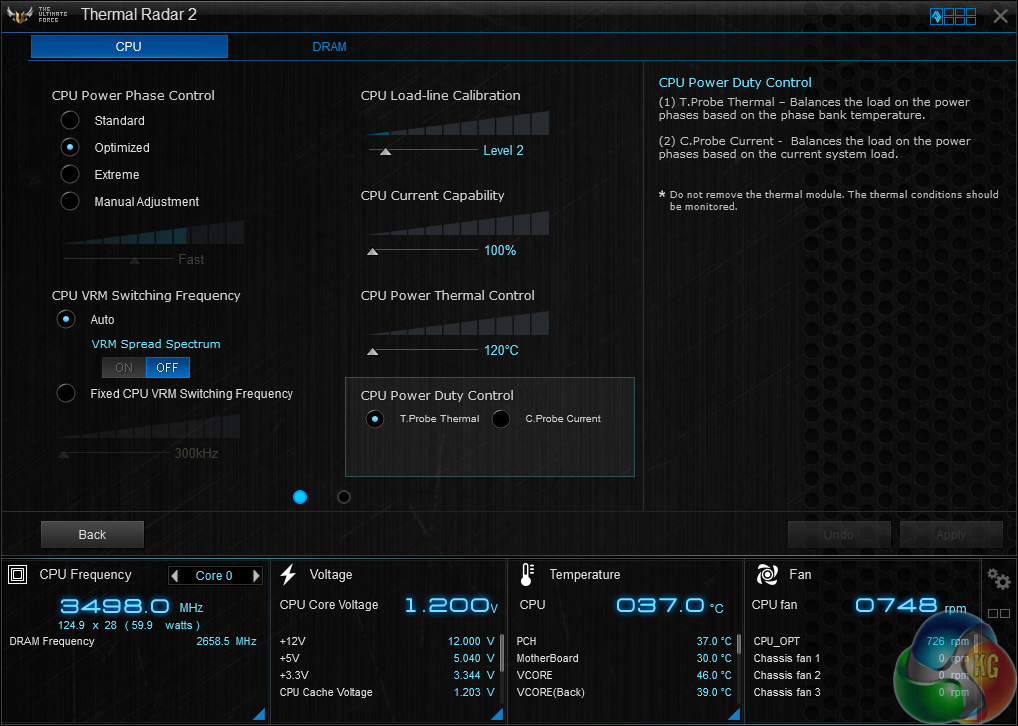The image size is (1018, 726).
Task: Adjust CPU Current Capability slider handle
Action: point(373,251)
